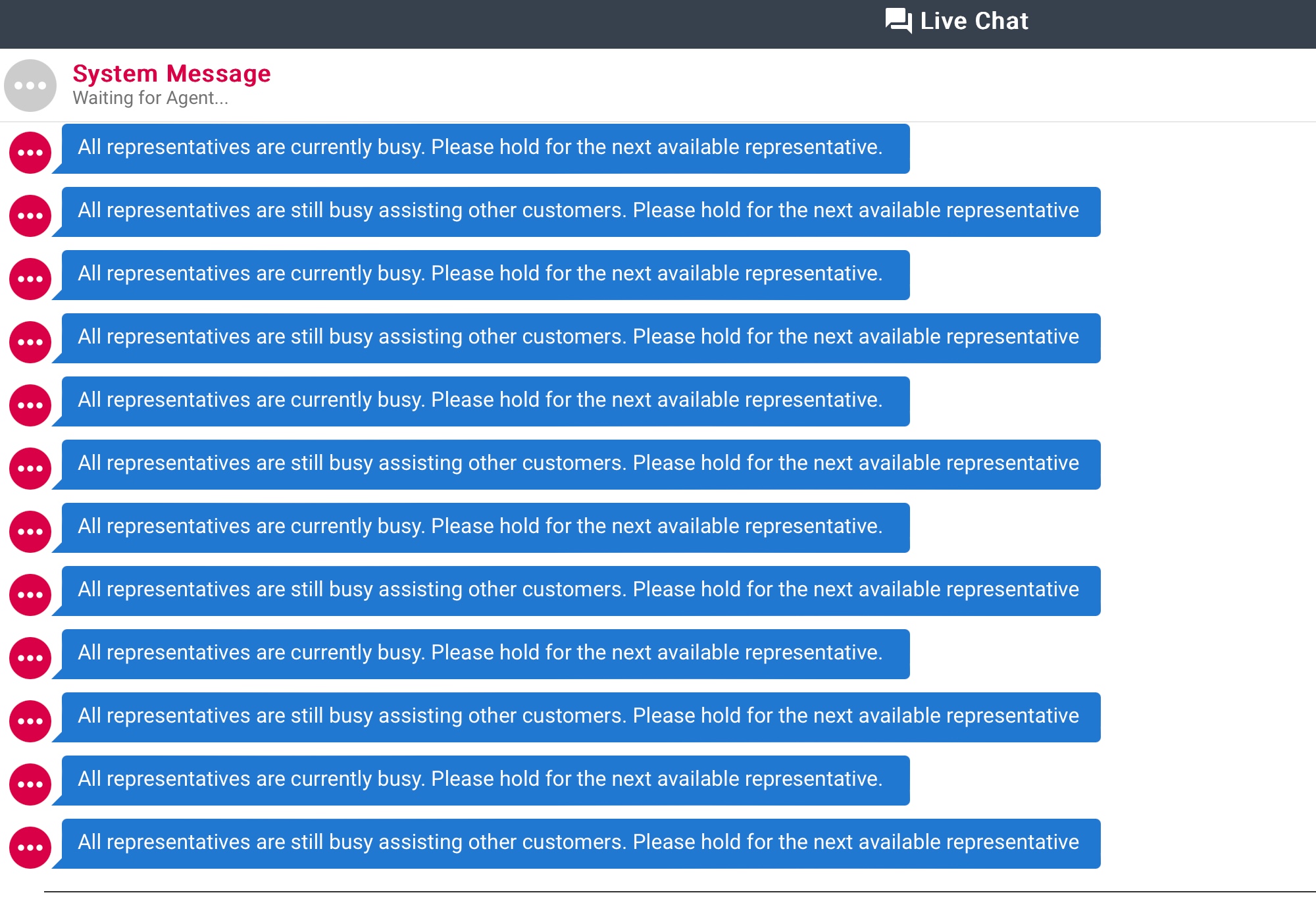Viewport: 1316px width, 899px height.
Task: Click avatar icon beside the fourth chat message
Action: tap(30, 342)
